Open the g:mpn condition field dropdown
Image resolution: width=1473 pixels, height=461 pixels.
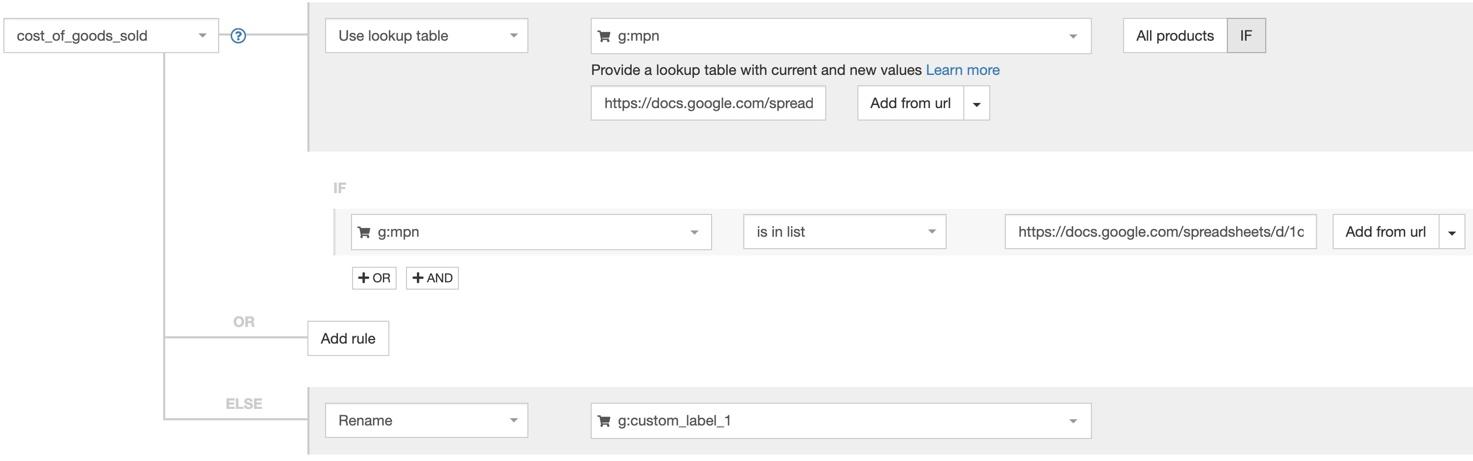click(531, 232)
